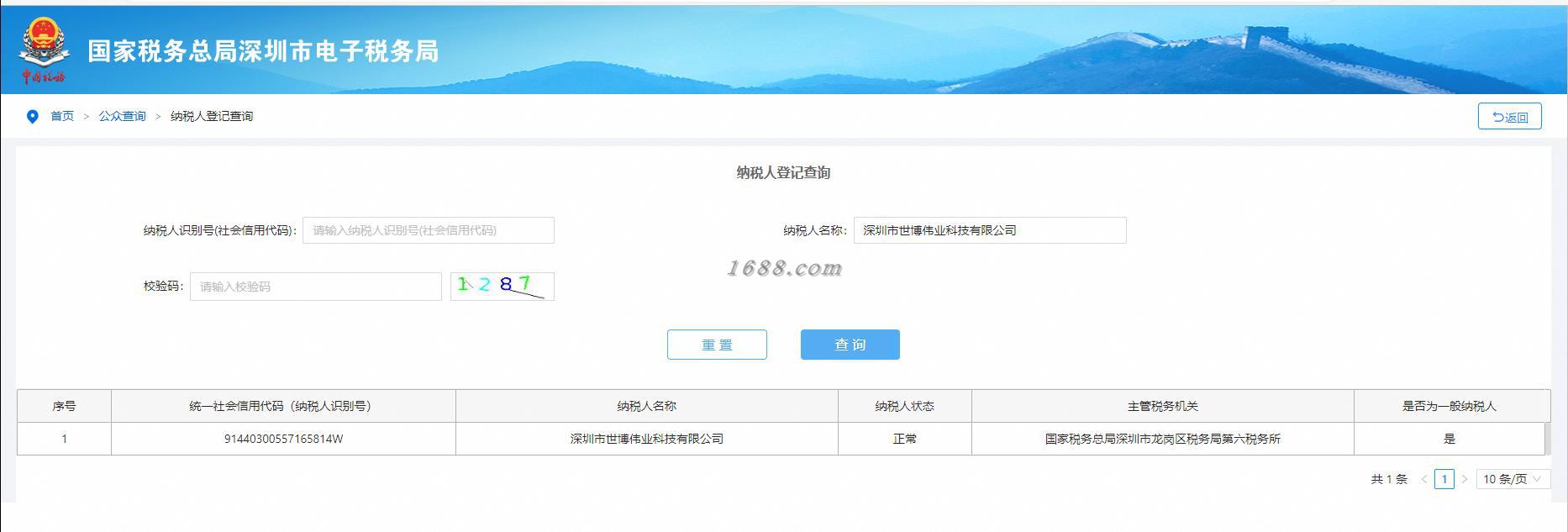Select credit code 91440300557165814W cell
The image size is (1568, 532).
pos(283,439)
